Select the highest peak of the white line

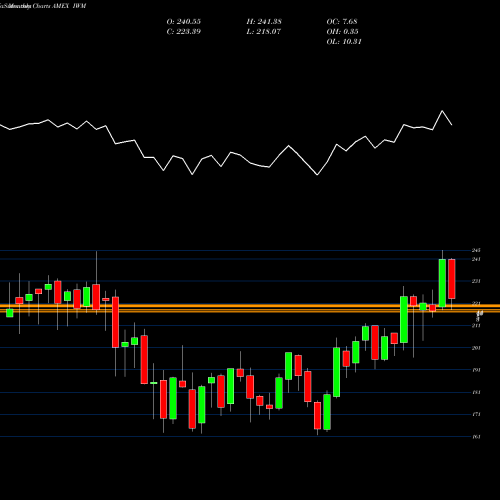(442, 111)
